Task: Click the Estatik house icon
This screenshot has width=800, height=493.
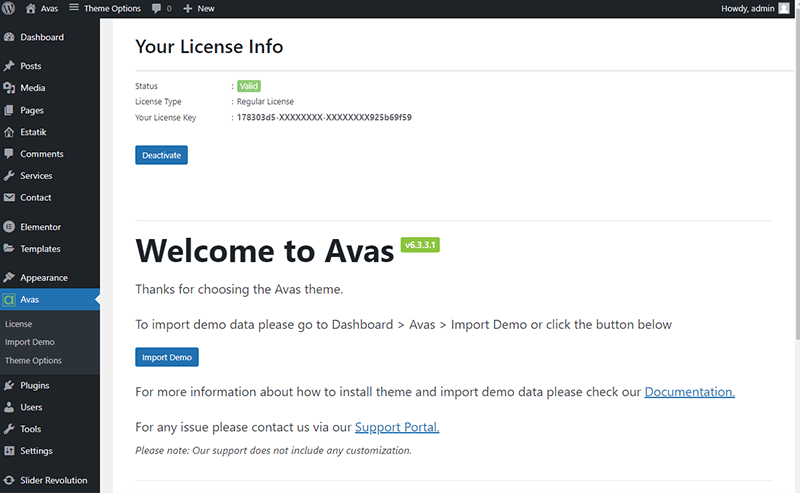Action: 9,132
